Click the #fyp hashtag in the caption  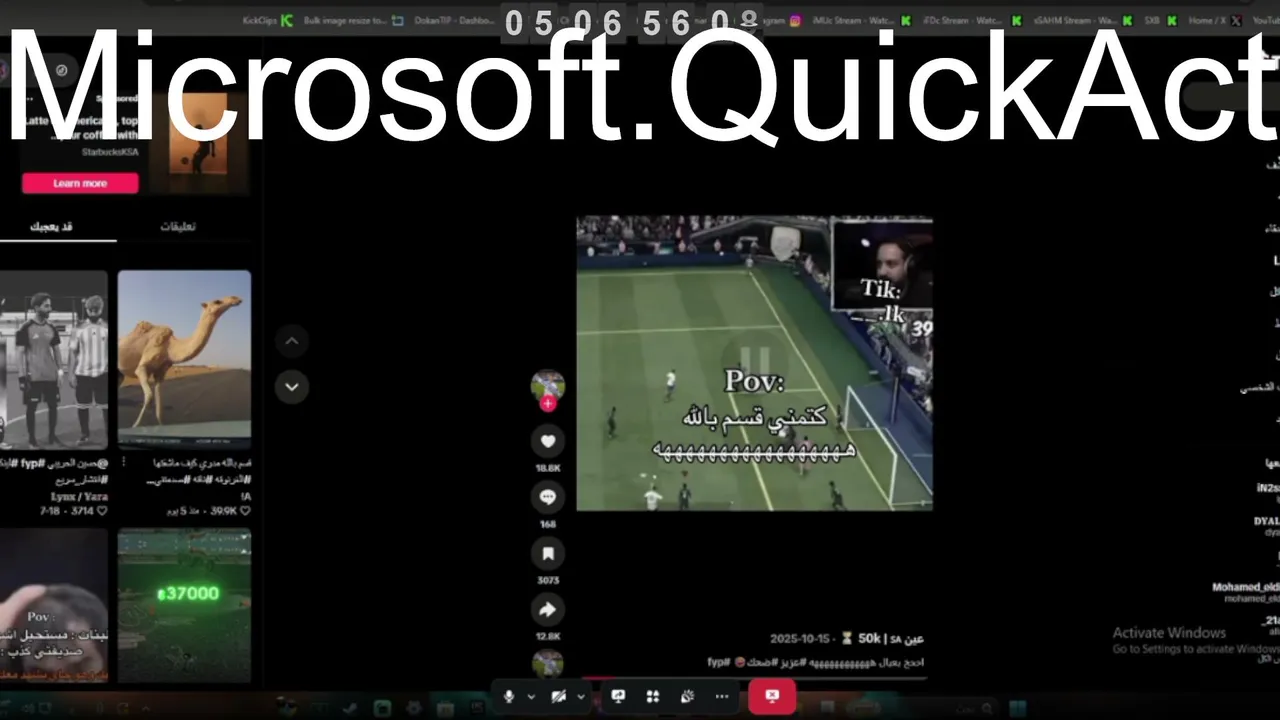[718, 662]
